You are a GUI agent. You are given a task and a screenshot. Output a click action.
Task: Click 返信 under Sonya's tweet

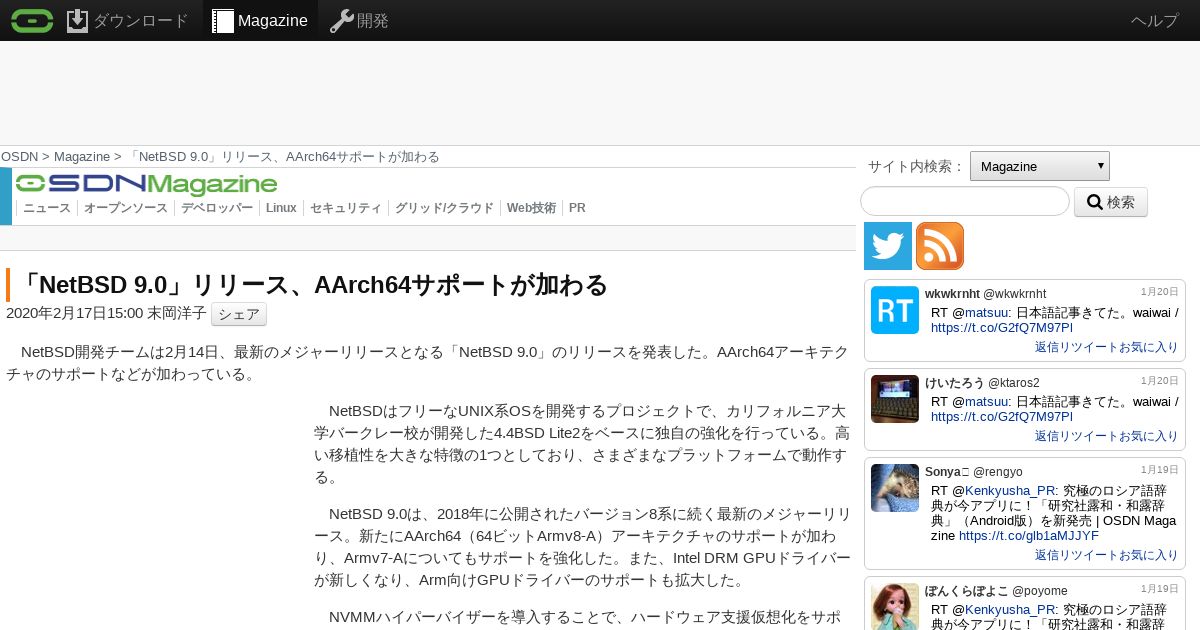coord(1047,555)
